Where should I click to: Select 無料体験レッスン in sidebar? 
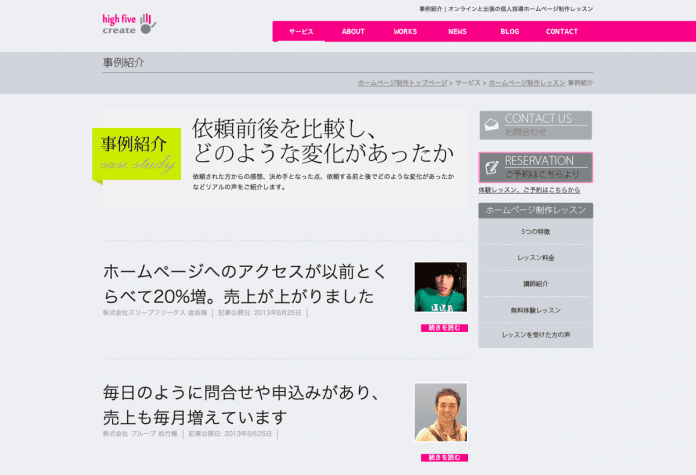coord(535,310)
